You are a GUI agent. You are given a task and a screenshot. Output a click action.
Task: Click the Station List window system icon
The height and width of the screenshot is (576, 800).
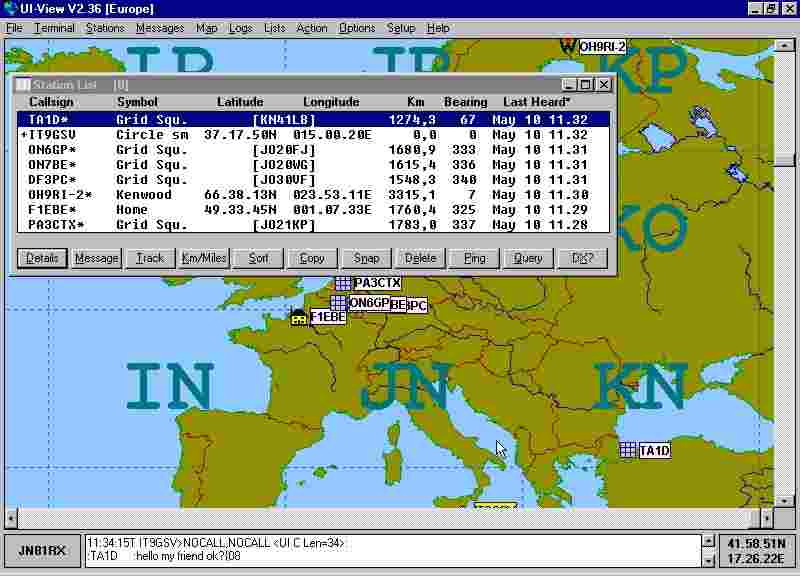coord(21,85)
